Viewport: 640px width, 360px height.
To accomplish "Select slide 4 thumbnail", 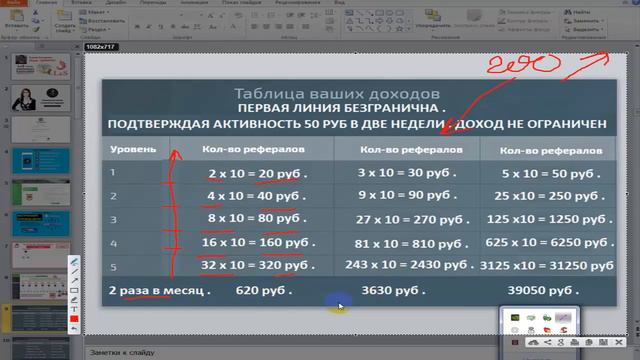I will 41,161.
